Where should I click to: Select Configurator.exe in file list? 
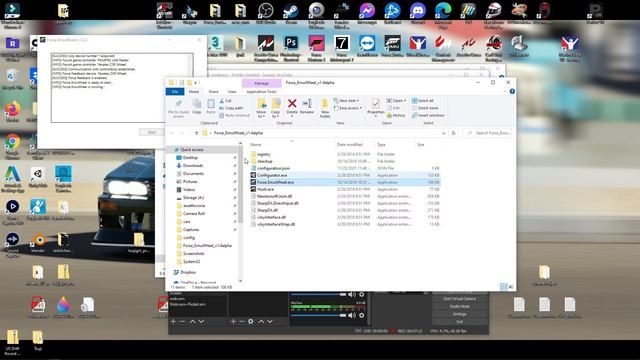coord(344,176)
